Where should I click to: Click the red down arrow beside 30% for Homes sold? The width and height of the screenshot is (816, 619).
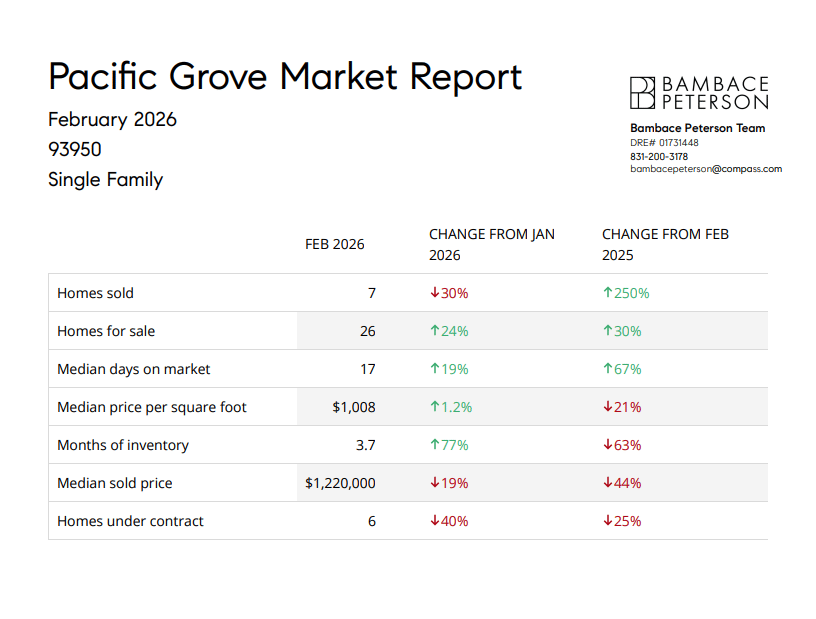click(434, 293)
